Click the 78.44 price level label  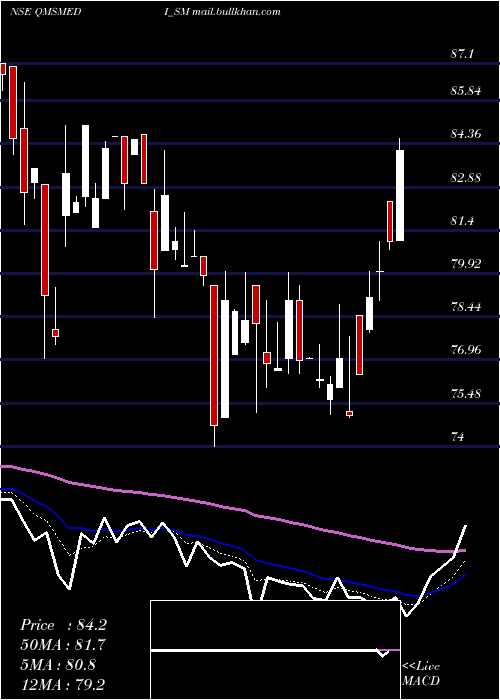466,307
